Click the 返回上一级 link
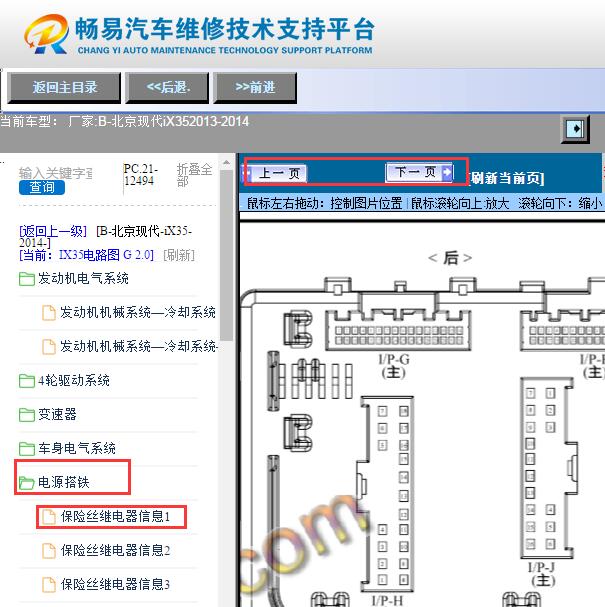This screenshot has width=605, height=607. coord(53,231)
